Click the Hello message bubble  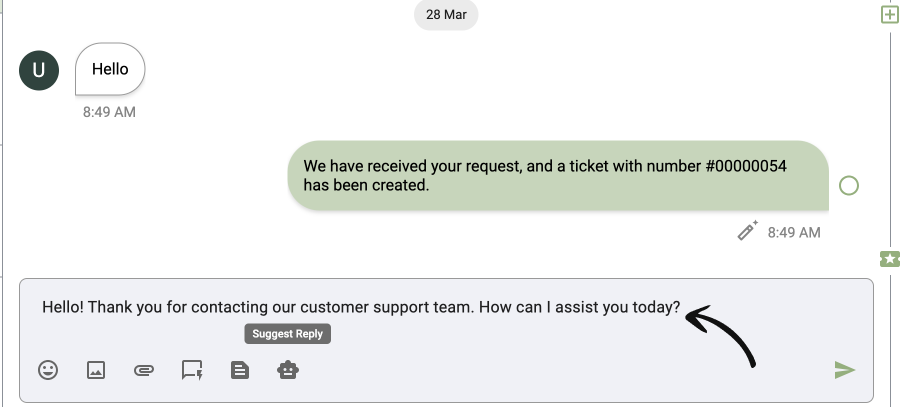[x=110, y=69]
